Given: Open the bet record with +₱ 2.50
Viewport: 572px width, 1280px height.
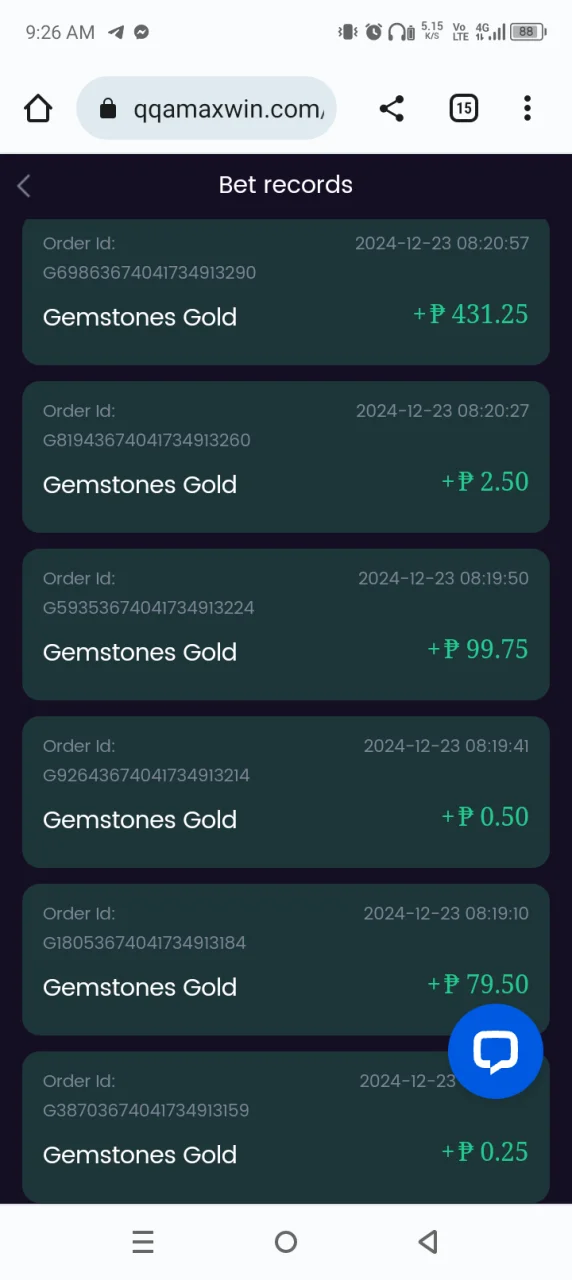Looking at the screenshot, I should [286, 457].
